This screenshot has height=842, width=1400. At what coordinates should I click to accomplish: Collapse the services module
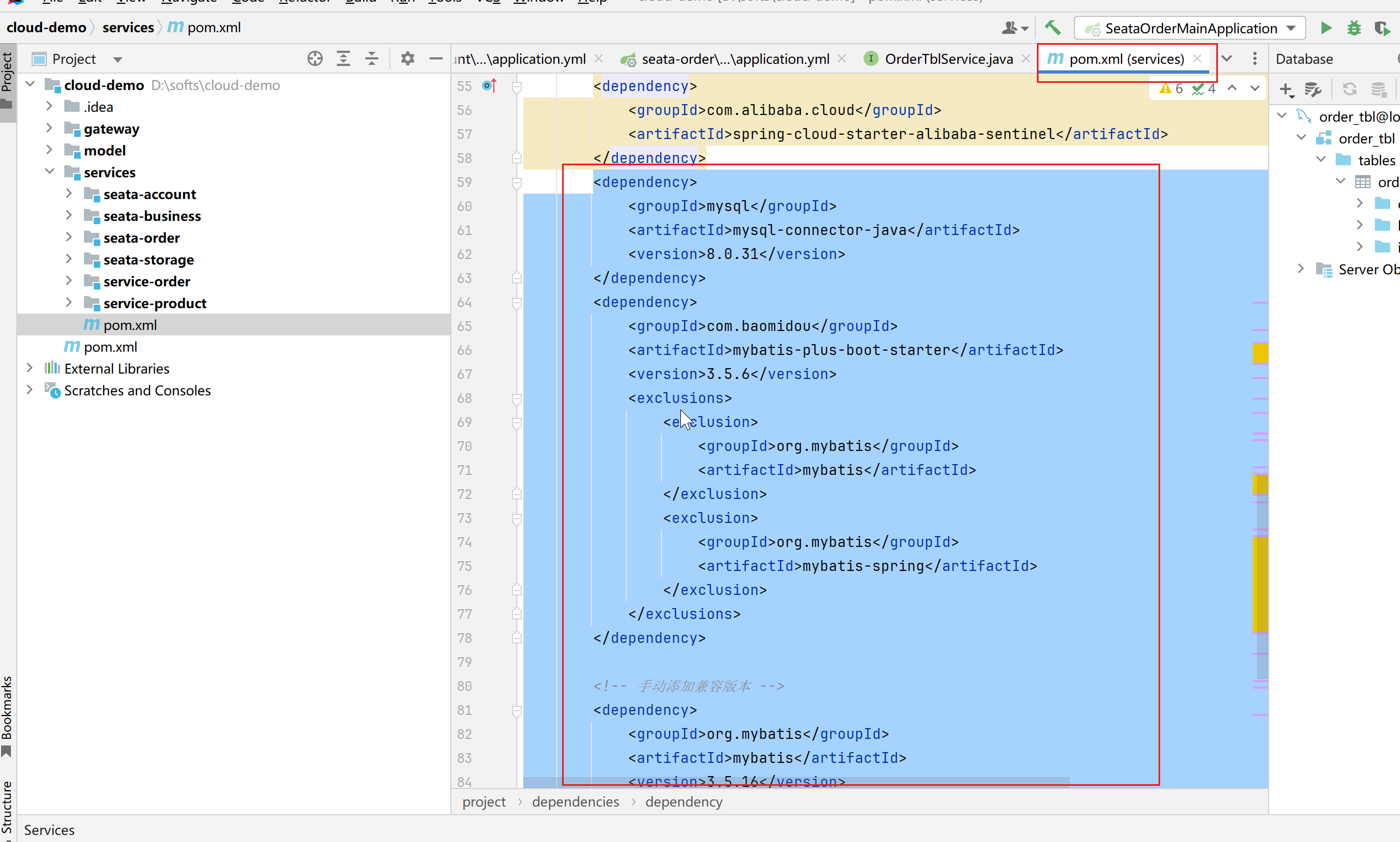pyautogui.click(x=49, y=171)
